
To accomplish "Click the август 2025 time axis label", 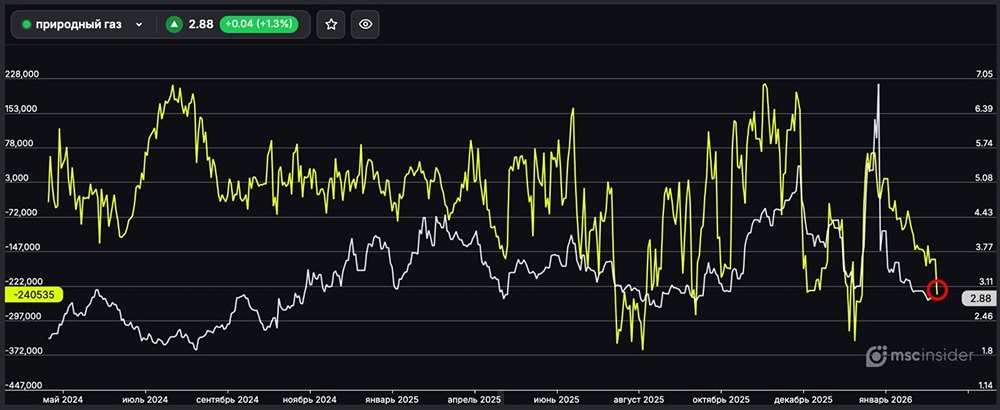I will coord(640,400).
